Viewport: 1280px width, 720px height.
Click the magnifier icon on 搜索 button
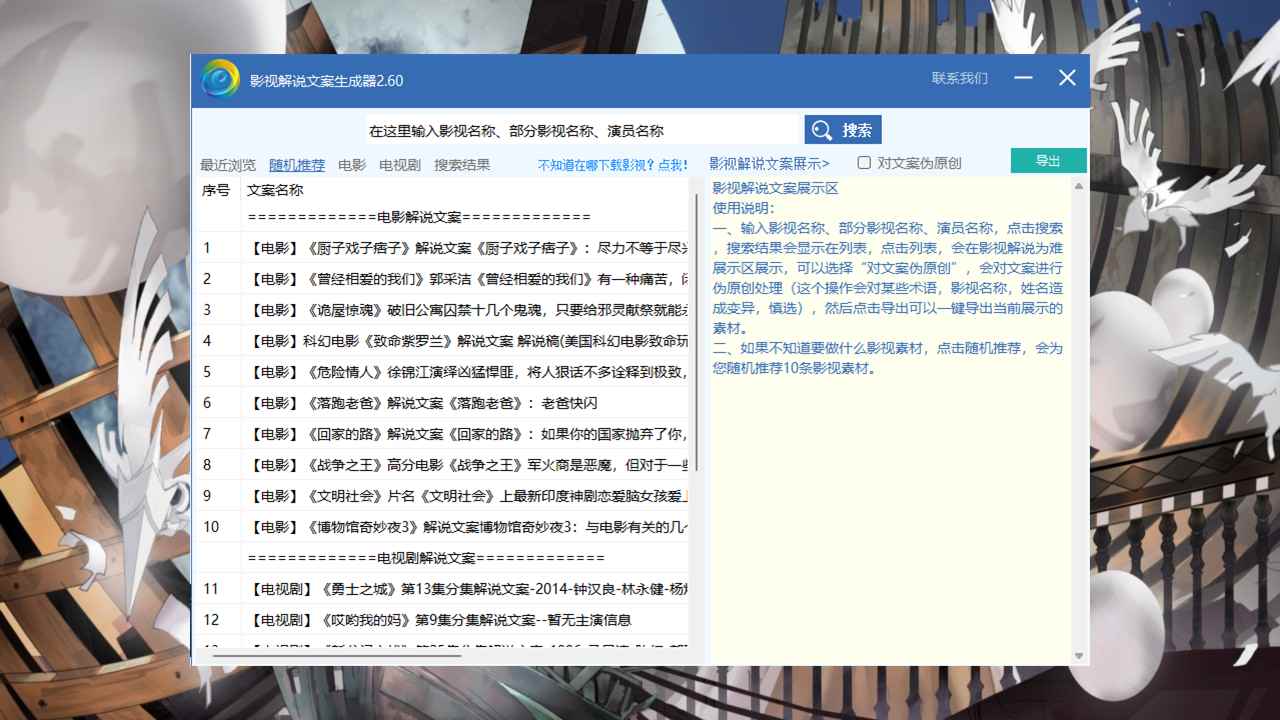coord(822,130)
